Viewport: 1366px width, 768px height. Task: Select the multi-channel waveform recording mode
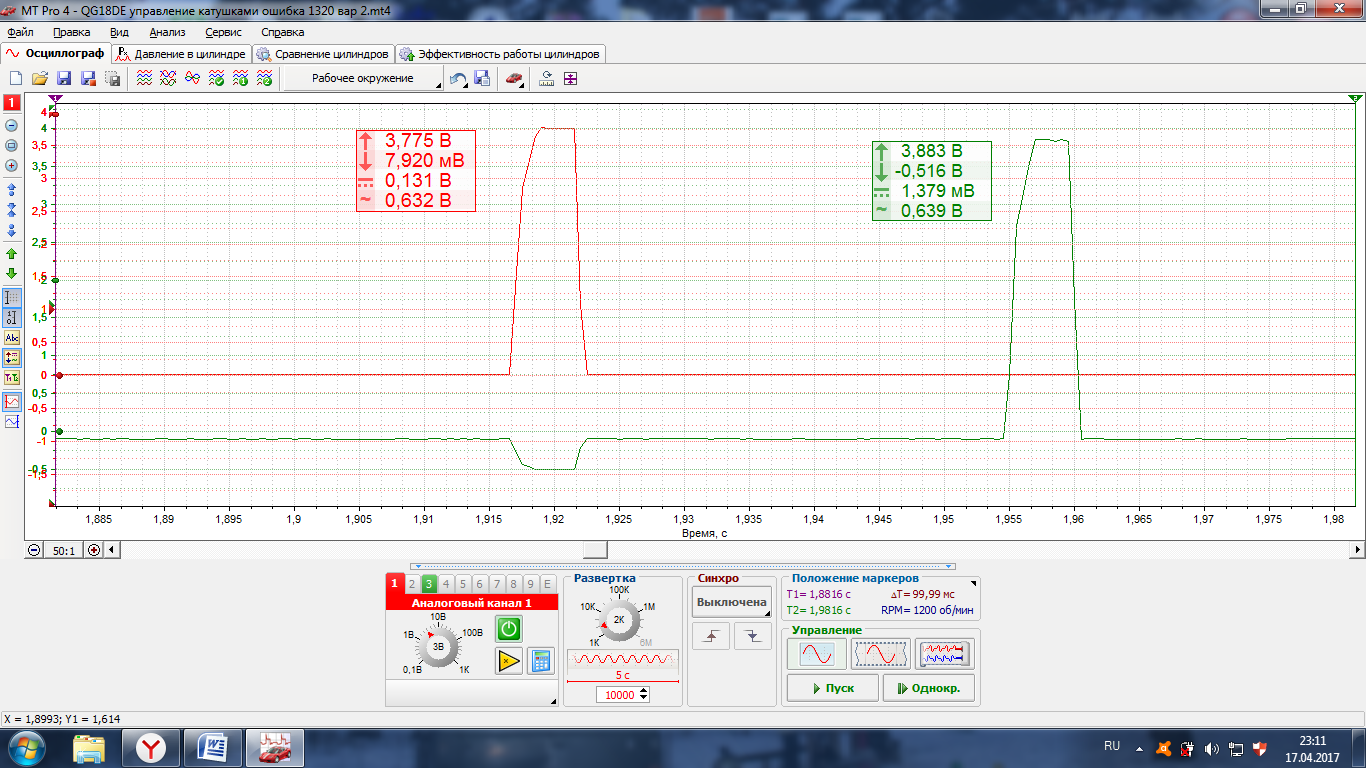click(945, 654)
